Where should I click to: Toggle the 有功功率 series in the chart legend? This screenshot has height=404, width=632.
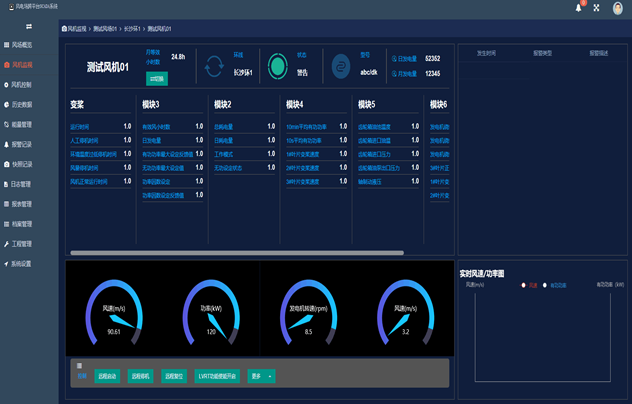pos(554,285)
